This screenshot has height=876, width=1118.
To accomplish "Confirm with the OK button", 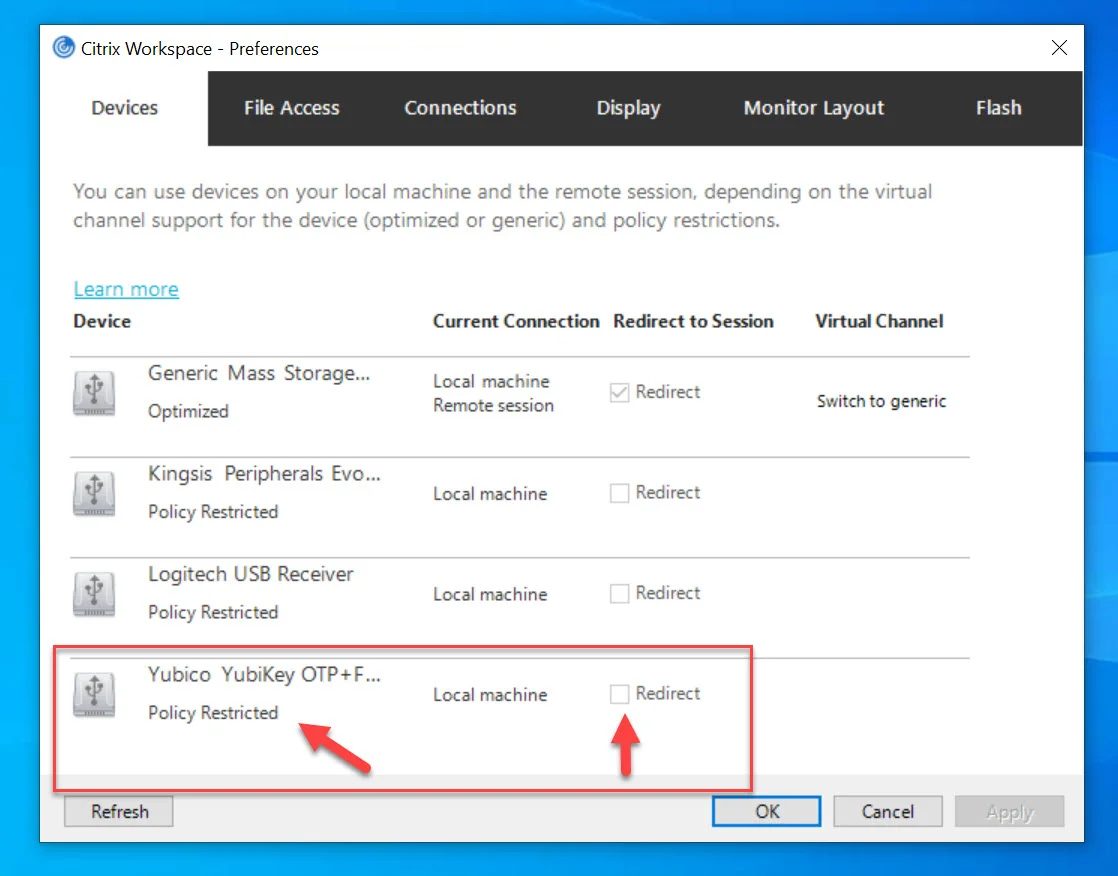I will coord(766,812).
